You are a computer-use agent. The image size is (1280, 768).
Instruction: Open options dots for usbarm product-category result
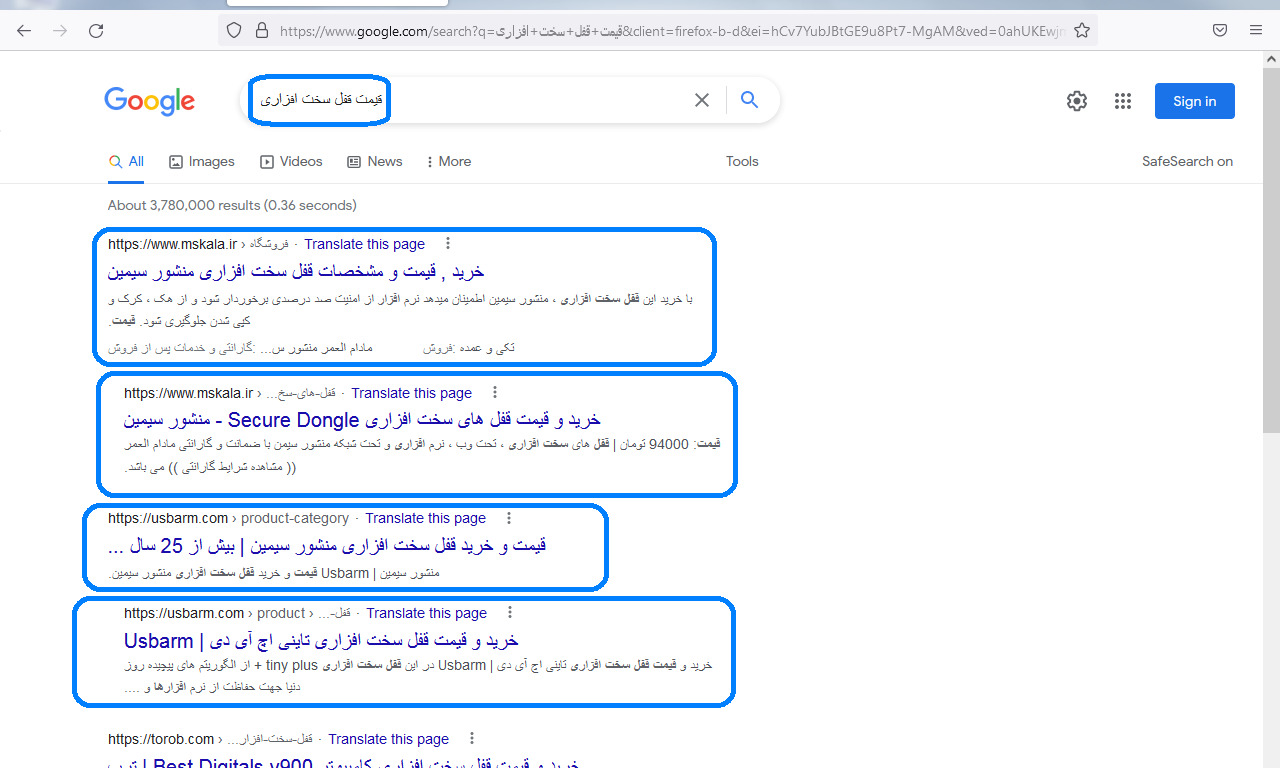pyautogui.click(x=509, y=518)
